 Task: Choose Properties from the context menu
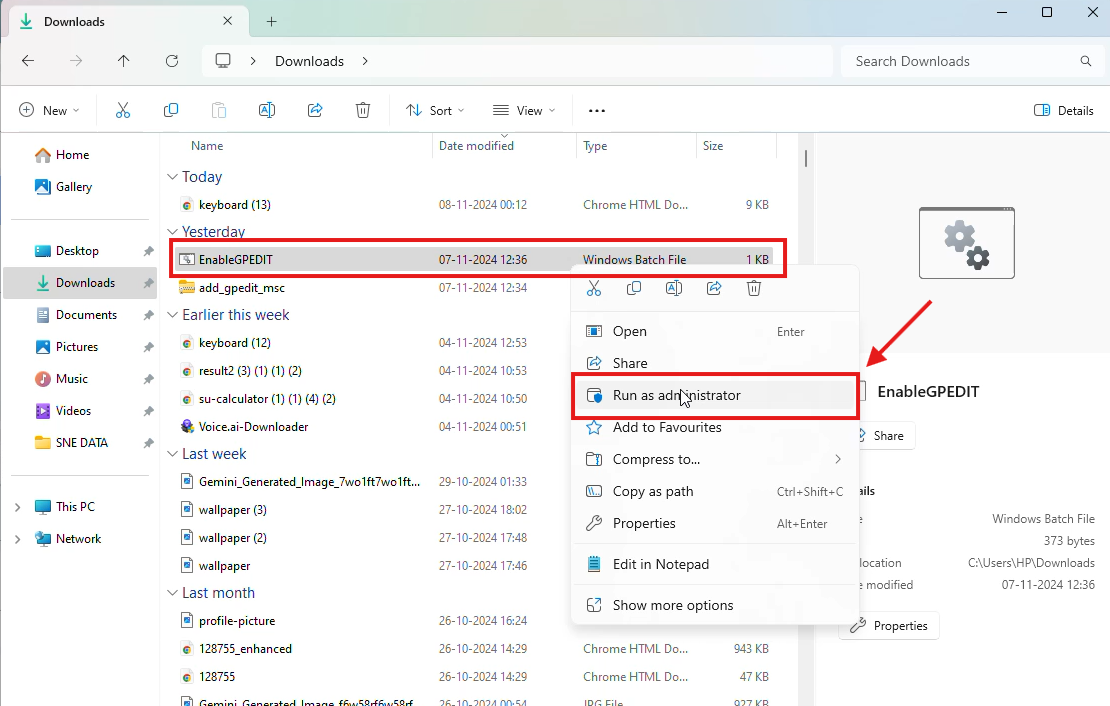[x=715, y=523]
